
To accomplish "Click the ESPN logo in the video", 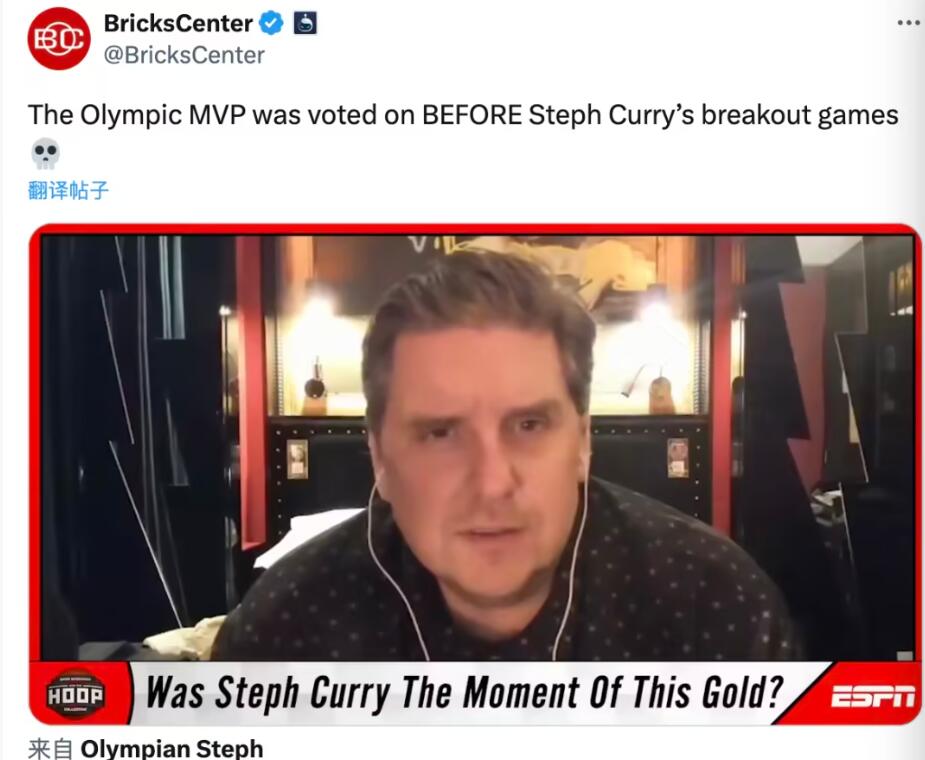I will point(873,696).
